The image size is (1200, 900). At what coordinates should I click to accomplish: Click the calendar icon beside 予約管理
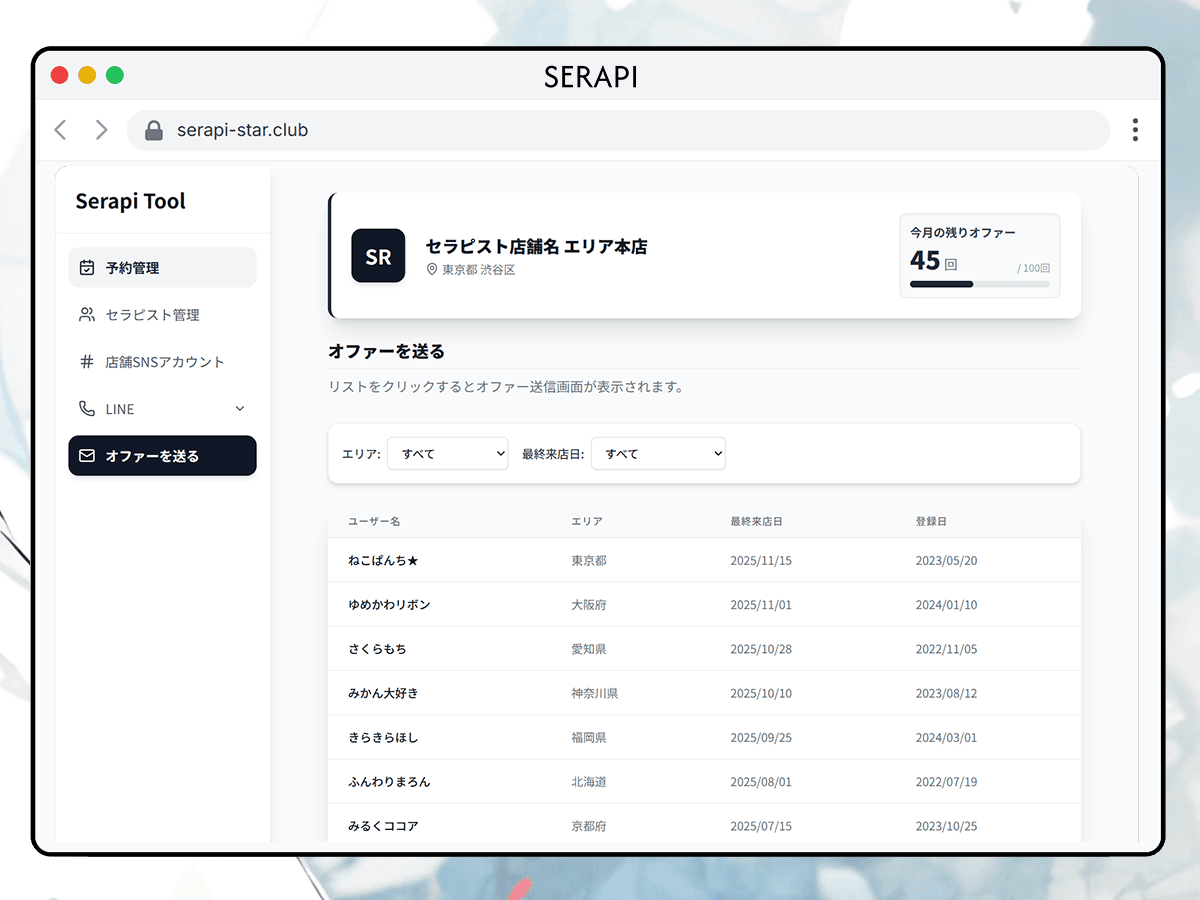87,267
